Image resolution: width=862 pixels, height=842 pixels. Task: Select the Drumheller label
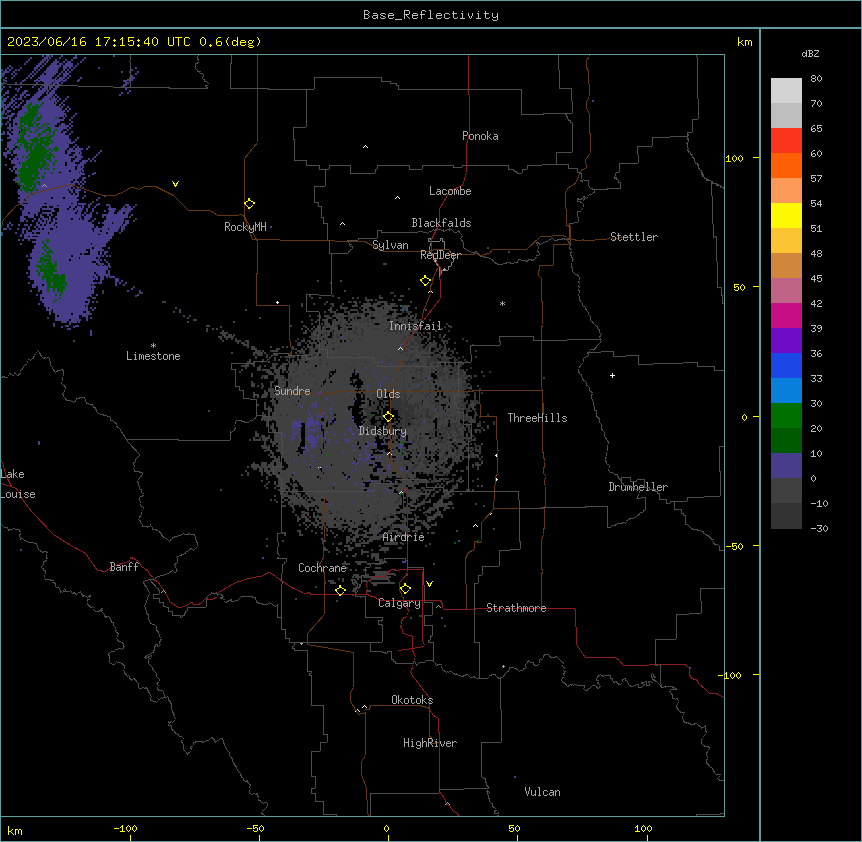coord(638,487)
